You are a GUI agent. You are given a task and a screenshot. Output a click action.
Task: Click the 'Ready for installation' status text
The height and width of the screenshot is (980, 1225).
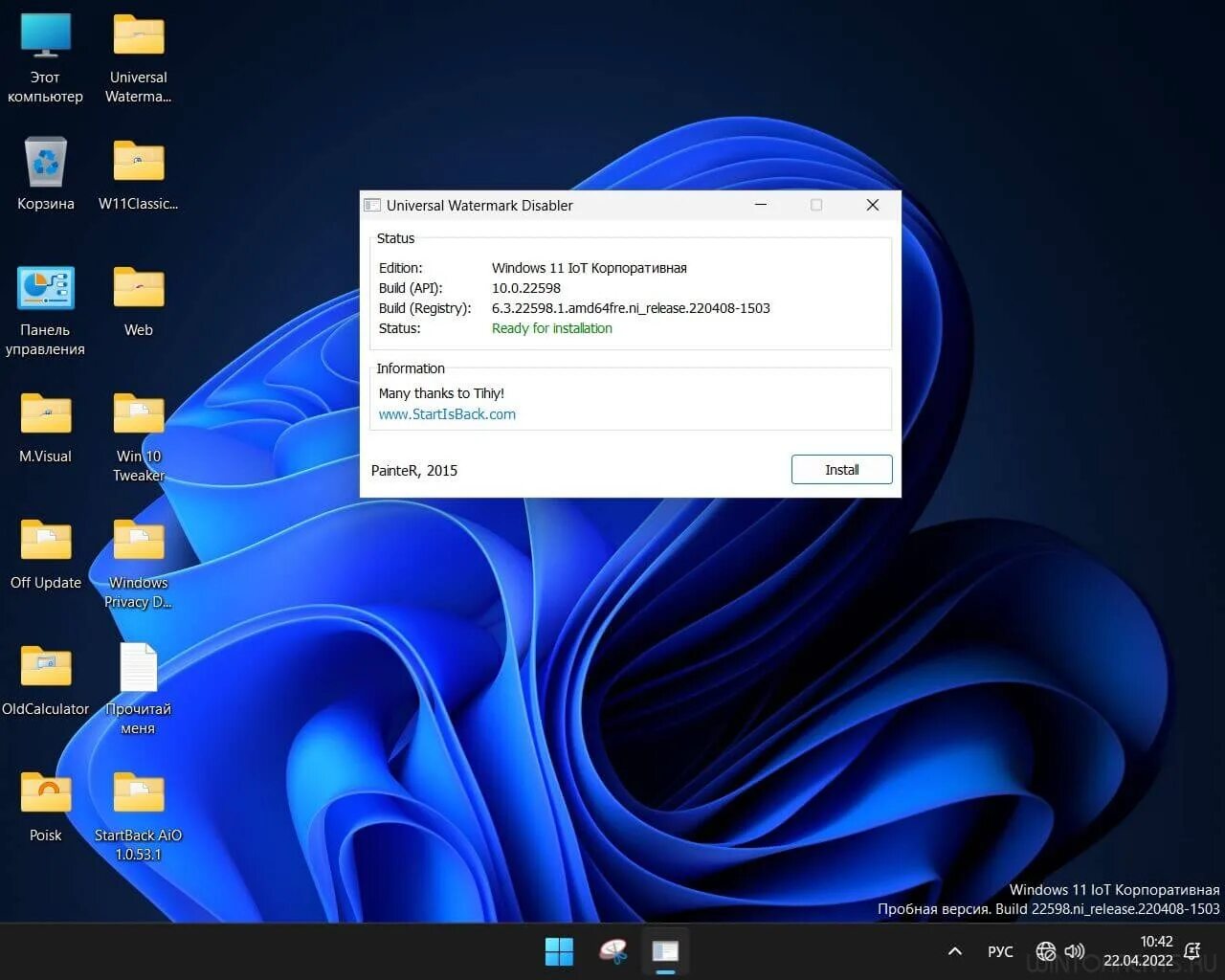[552, 328]
